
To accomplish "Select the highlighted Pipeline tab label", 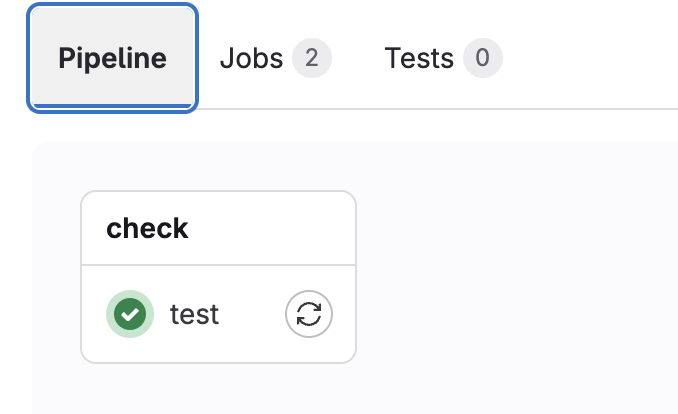I will pyautogui.click(x=113, y=58).
